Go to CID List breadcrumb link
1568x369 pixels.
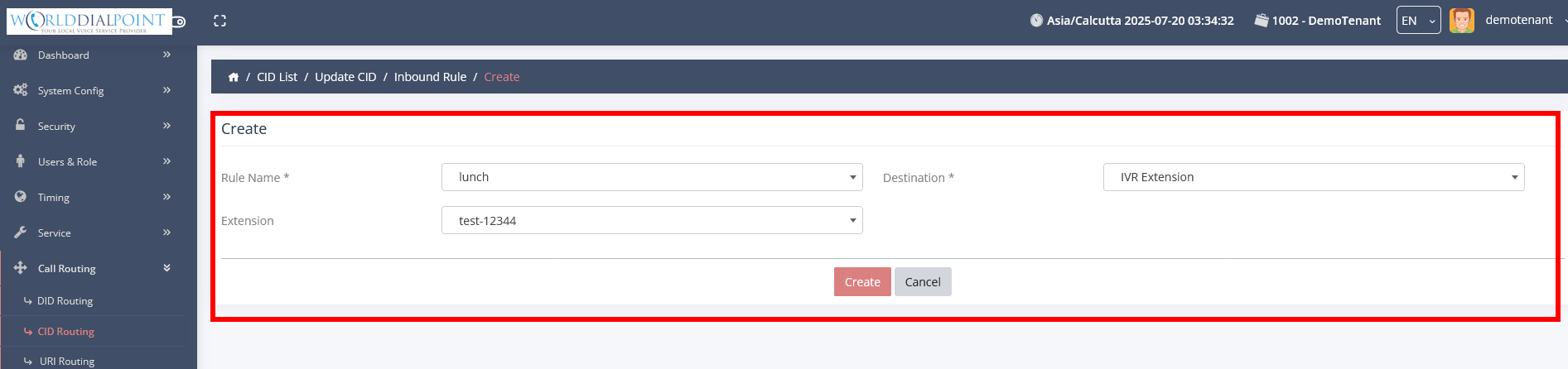coord(277,77)
